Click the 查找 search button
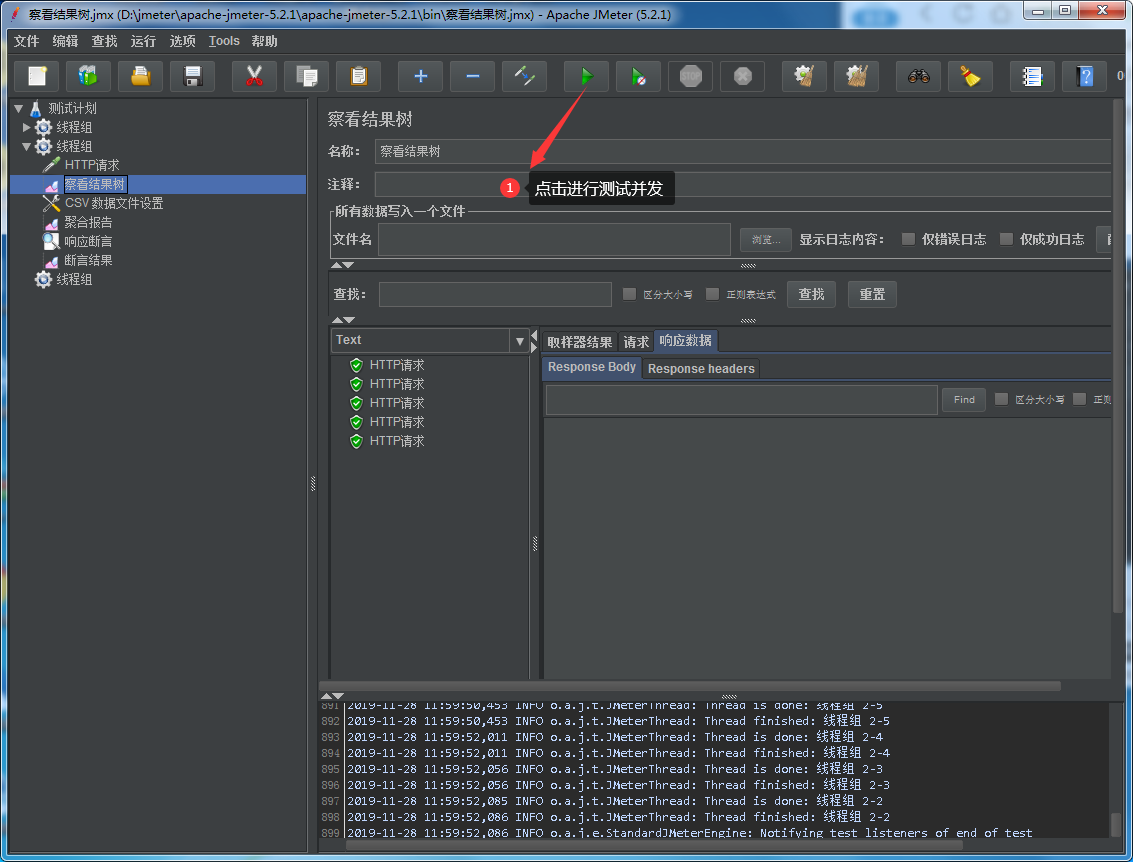This screenshot has width=1133, height=862. pyautogui.click(x=811, y=294)
